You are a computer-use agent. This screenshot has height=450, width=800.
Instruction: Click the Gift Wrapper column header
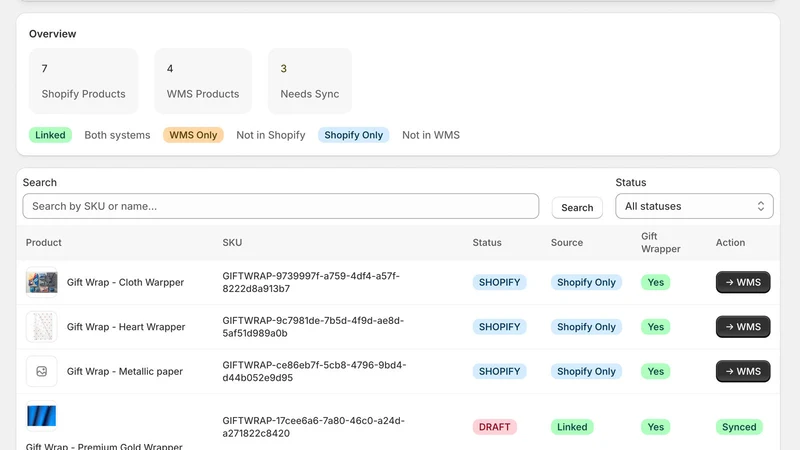point(661,242)
